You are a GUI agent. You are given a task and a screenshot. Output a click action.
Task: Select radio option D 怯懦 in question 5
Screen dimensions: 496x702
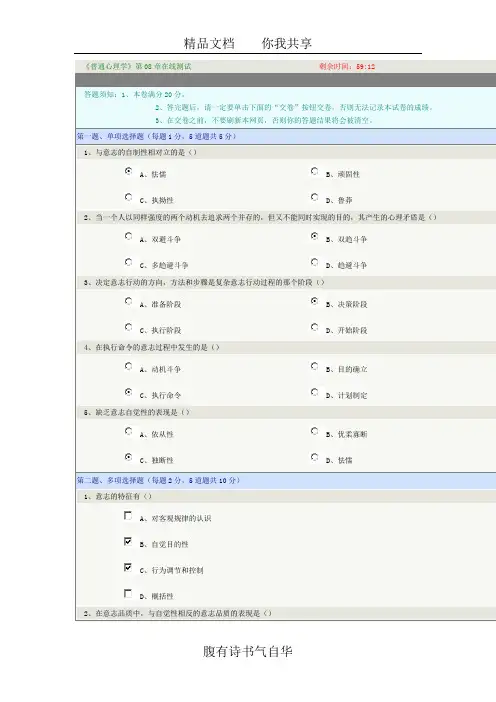pyautogui.click(x=315, y=457)
